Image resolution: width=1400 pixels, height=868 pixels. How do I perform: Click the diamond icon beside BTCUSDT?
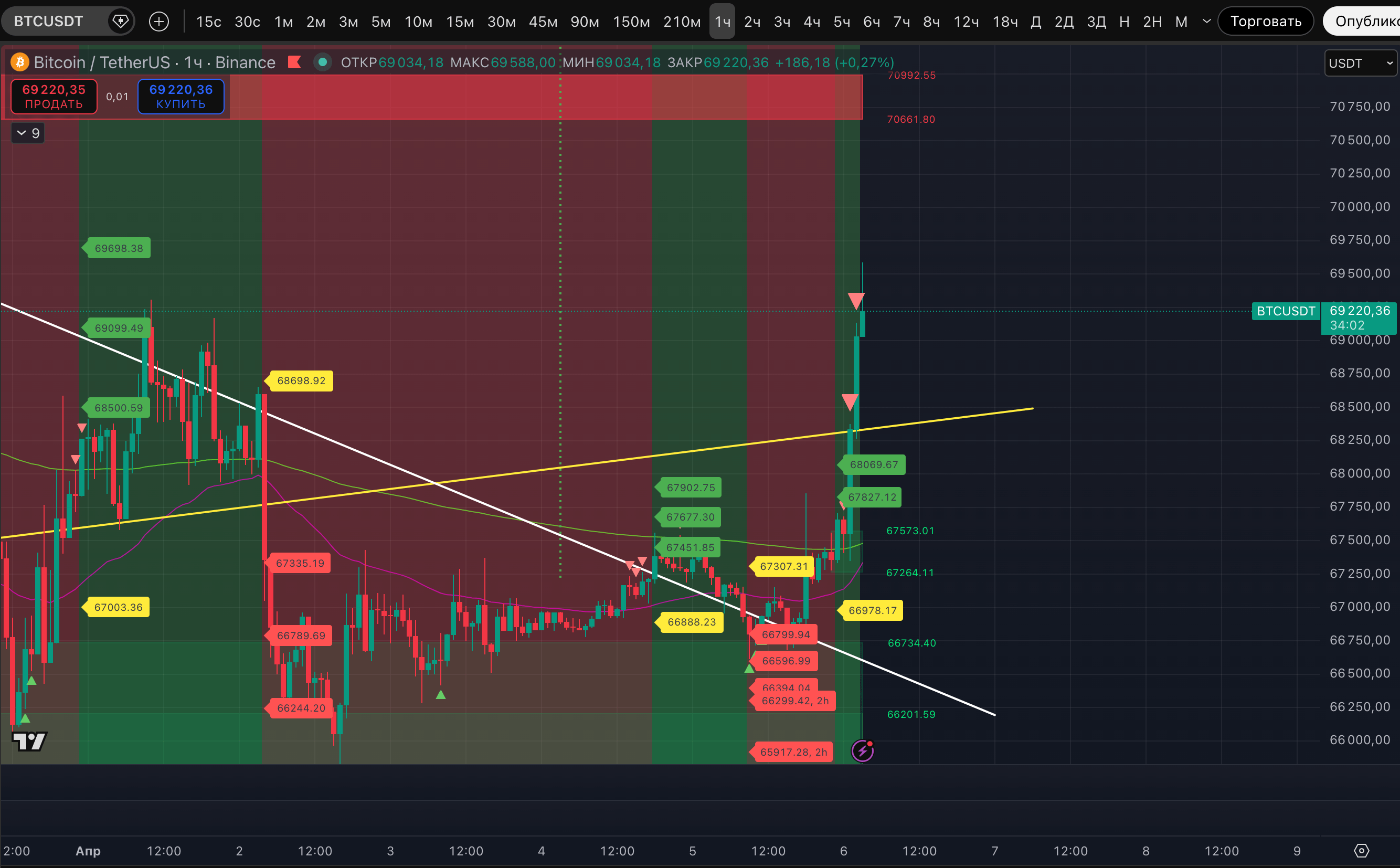(x=120, y=21)
